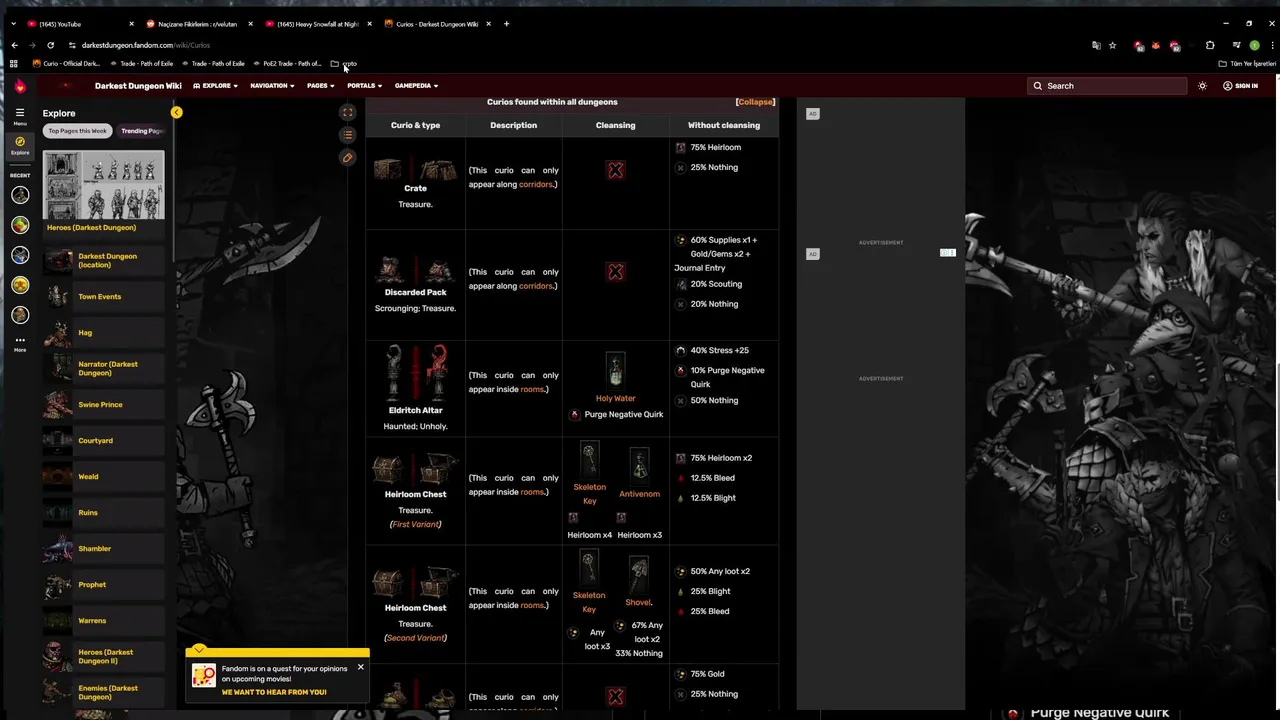Open the Curio - Official Dark... bookmark
1280x720 pixels.
tap(66, 64)
